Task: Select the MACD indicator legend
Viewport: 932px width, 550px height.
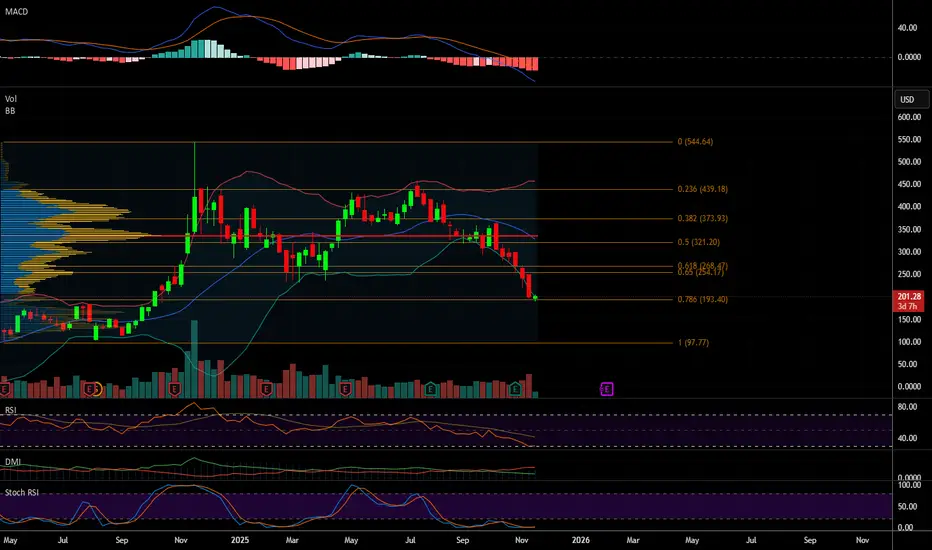Action: click(x=16, y=11)
